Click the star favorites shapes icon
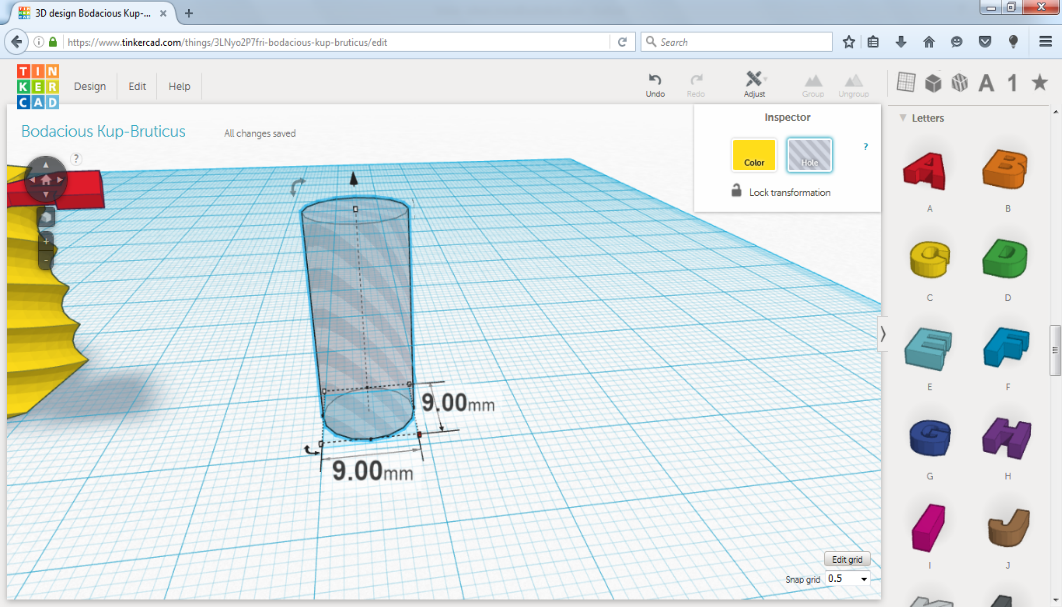1062x607 pixels. pyautogui.click(x=1040, y=83)
